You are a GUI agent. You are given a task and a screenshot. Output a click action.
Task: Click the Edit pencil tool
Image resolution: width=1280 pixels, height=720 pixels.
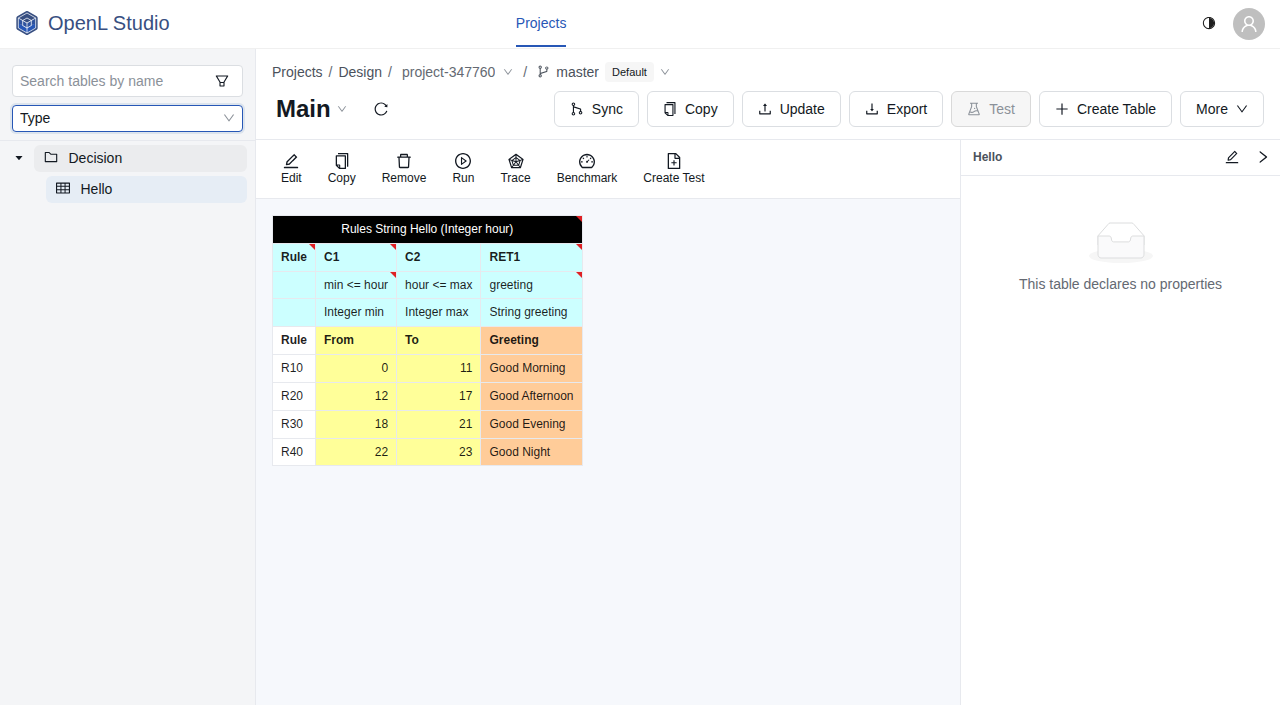tap(291, 168)
